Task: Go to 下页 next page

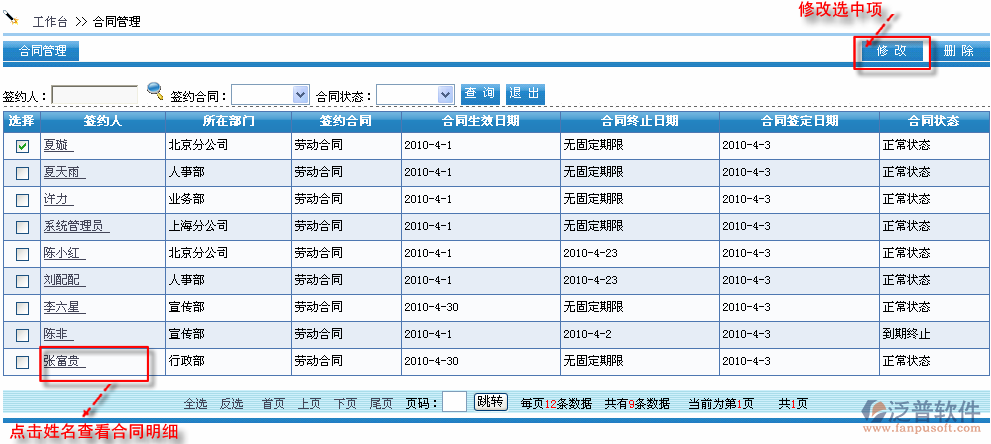Action: click(345, 404)
